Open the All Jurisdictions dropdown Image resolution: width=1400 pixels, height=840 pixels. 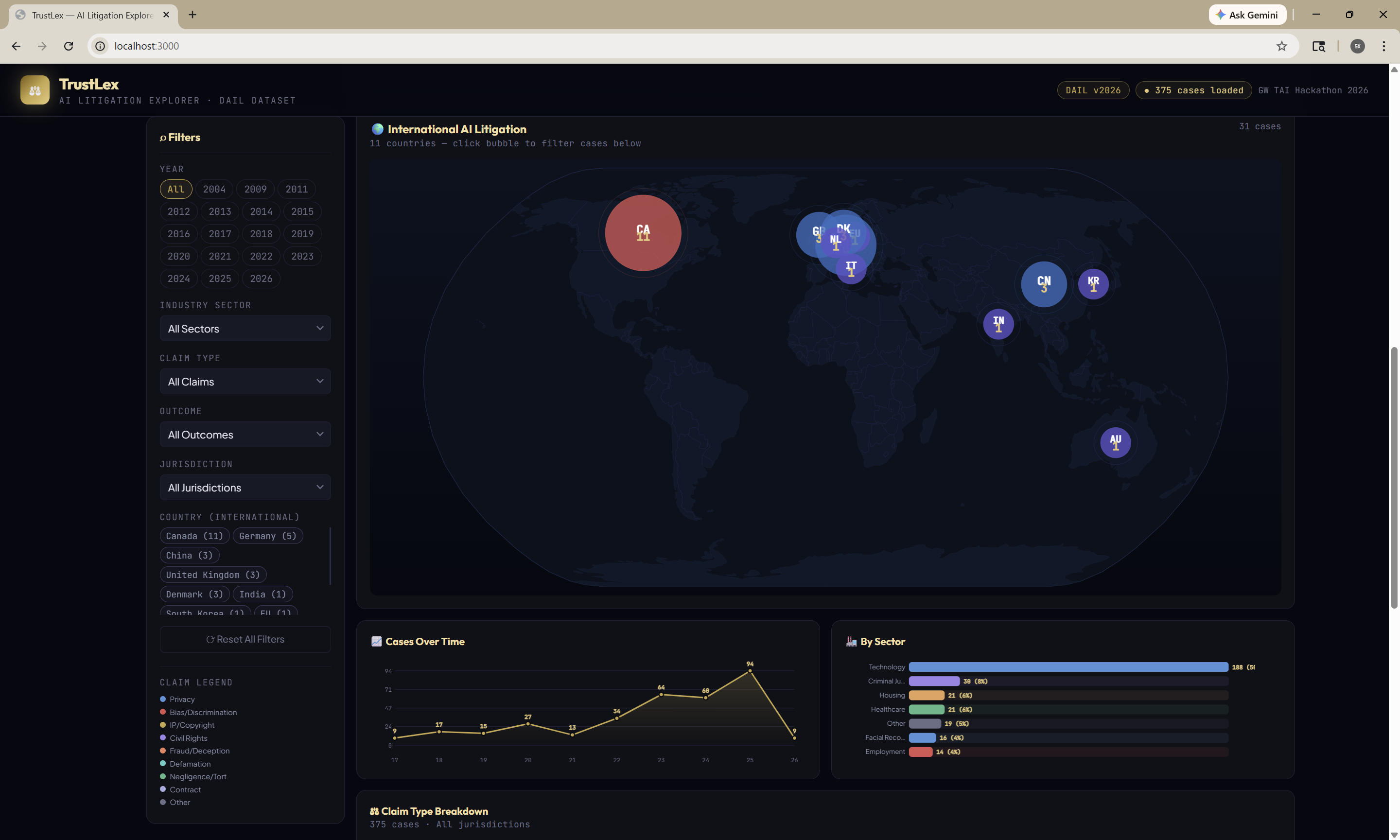coord(245,488)
